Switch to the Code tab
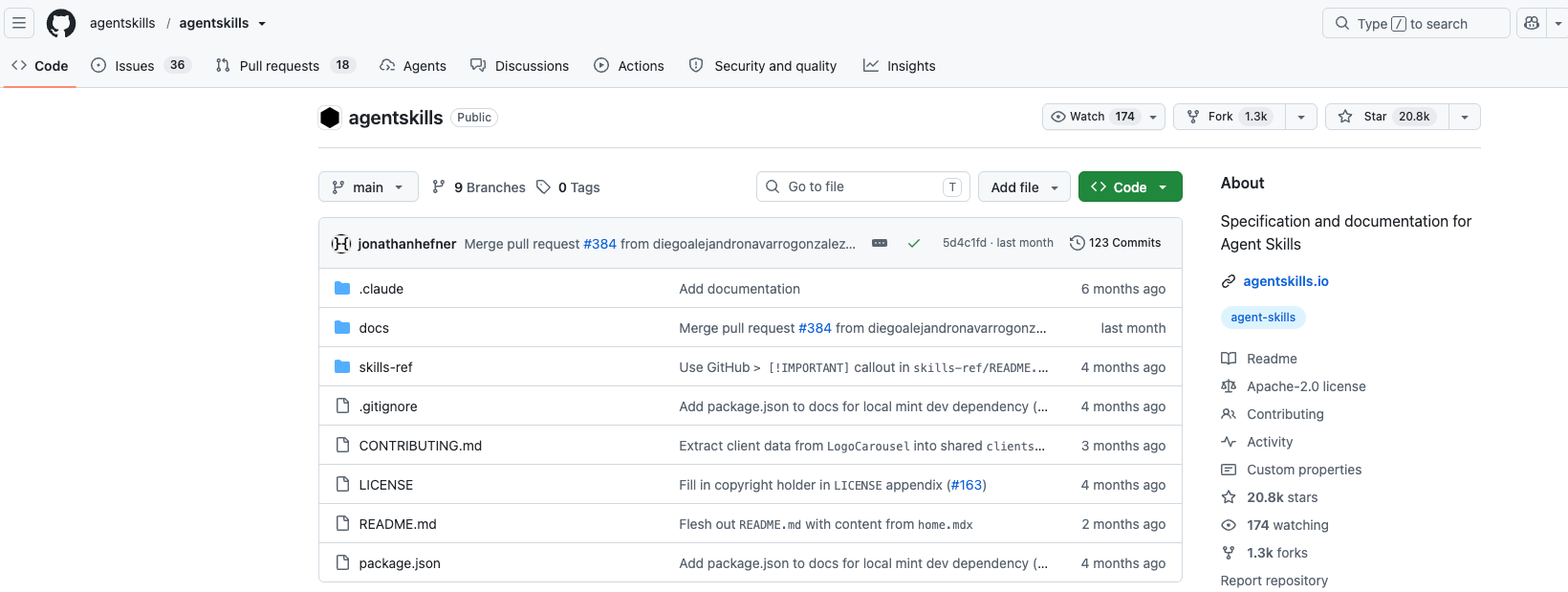Viewport: 1568px width, 592px height. pos(40,65)
